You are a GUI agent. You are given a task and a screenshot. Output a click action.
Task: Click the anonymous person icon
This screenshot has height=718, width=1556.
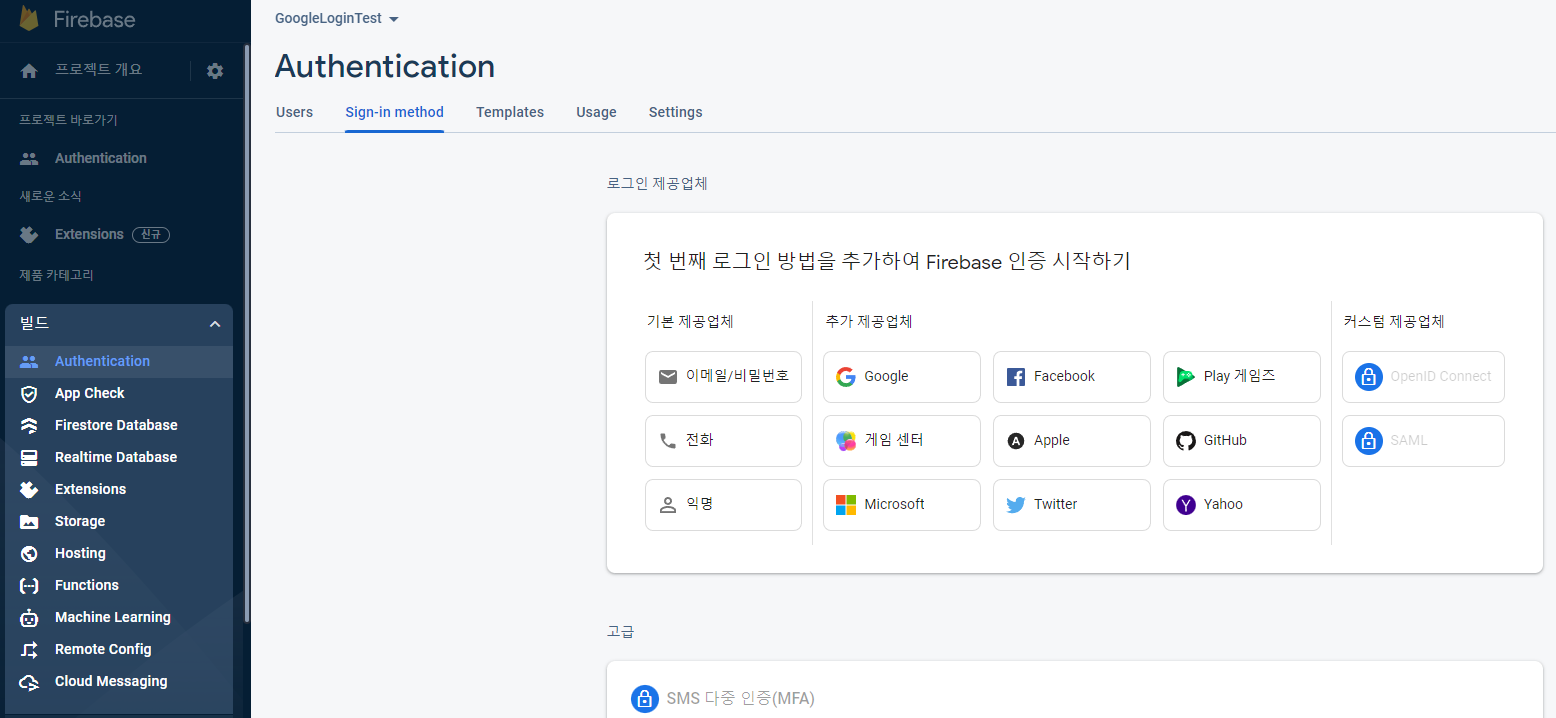click(668, 505)
